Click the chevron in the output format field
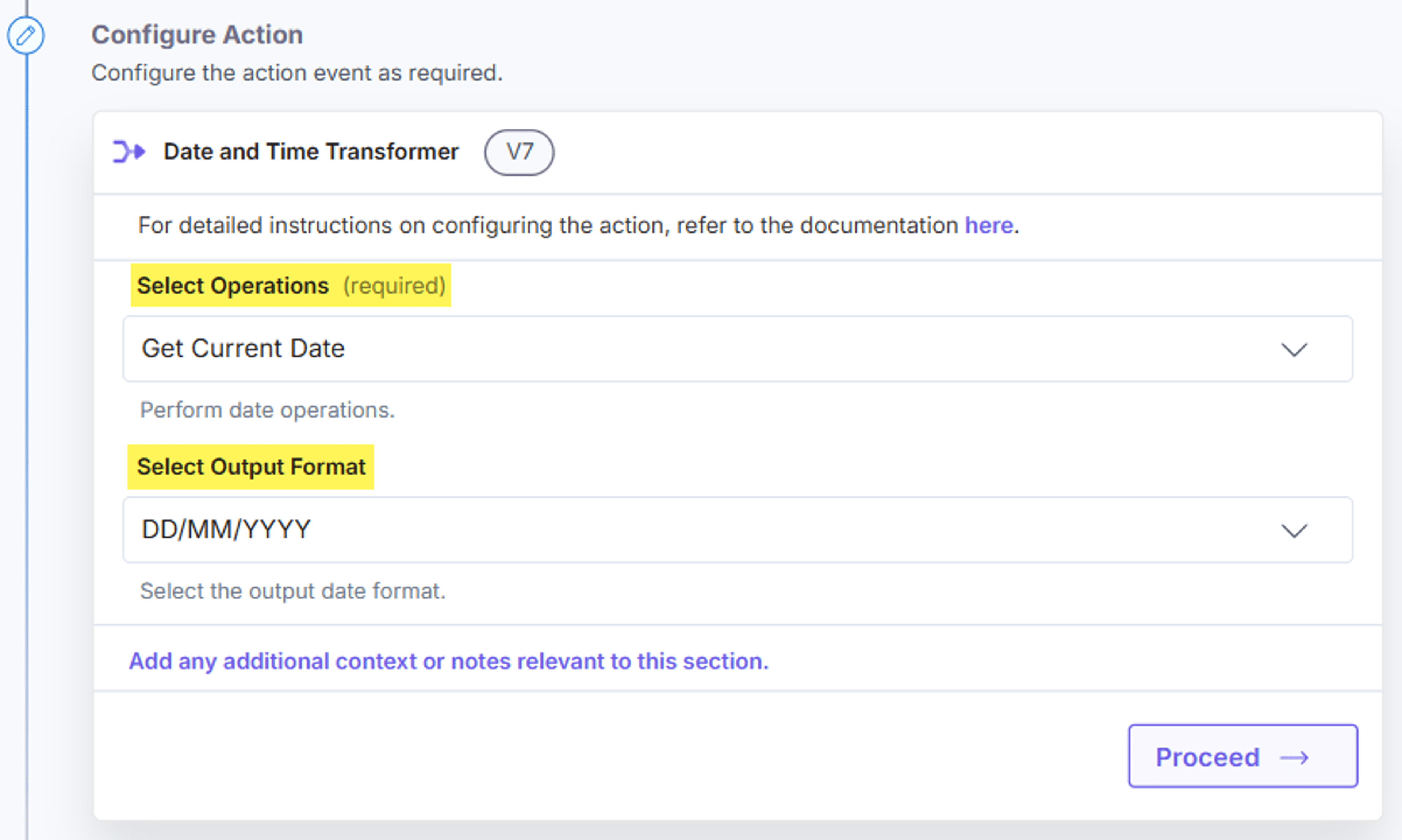Screen dimensions: 1402x840 point(1294,530)
